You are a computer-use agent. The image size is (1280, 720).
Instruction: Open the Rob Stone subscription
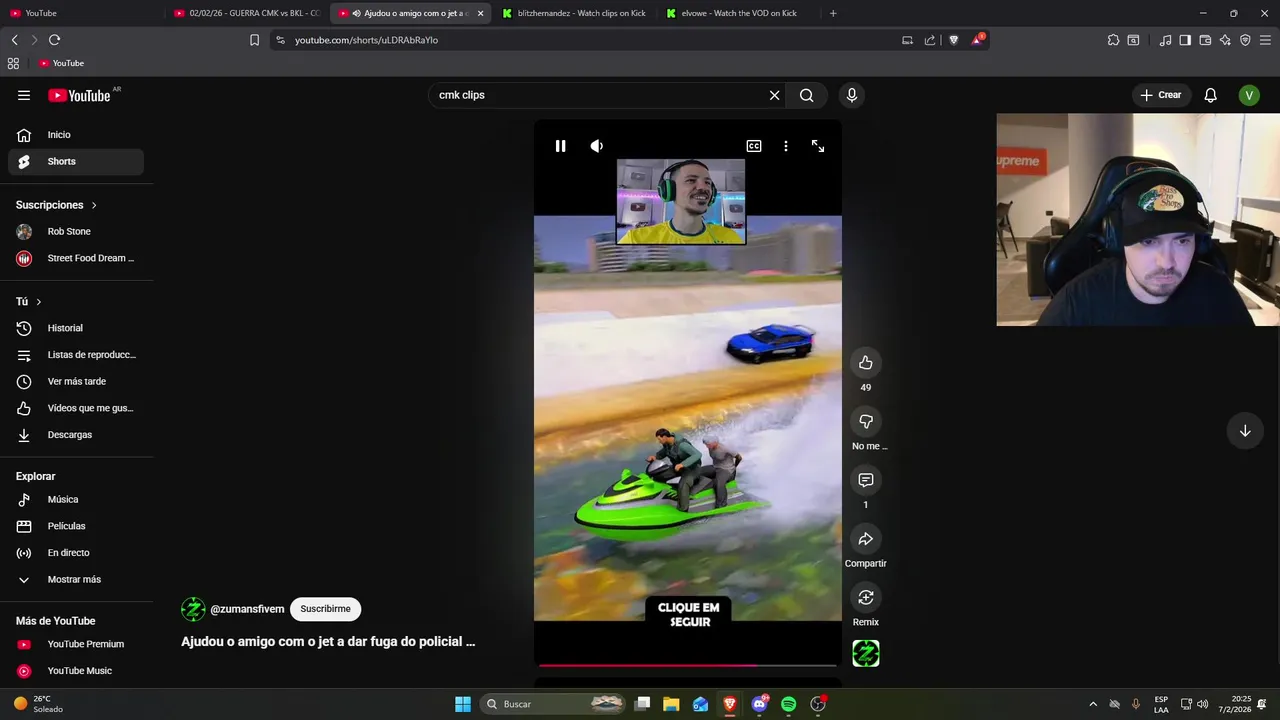coord(76,231)
